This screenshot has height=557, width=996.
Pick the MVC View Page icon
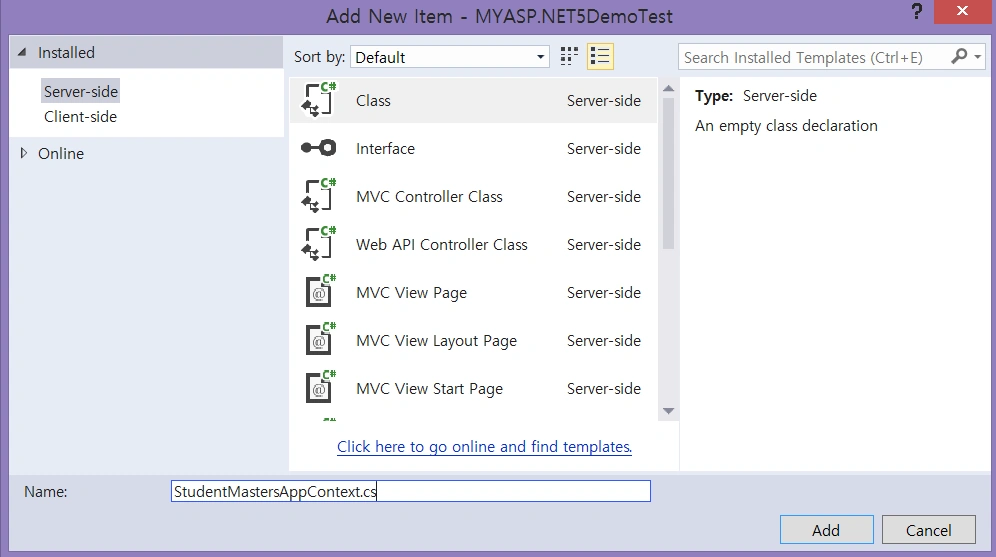pyautogui.click(x=320, y=292)
